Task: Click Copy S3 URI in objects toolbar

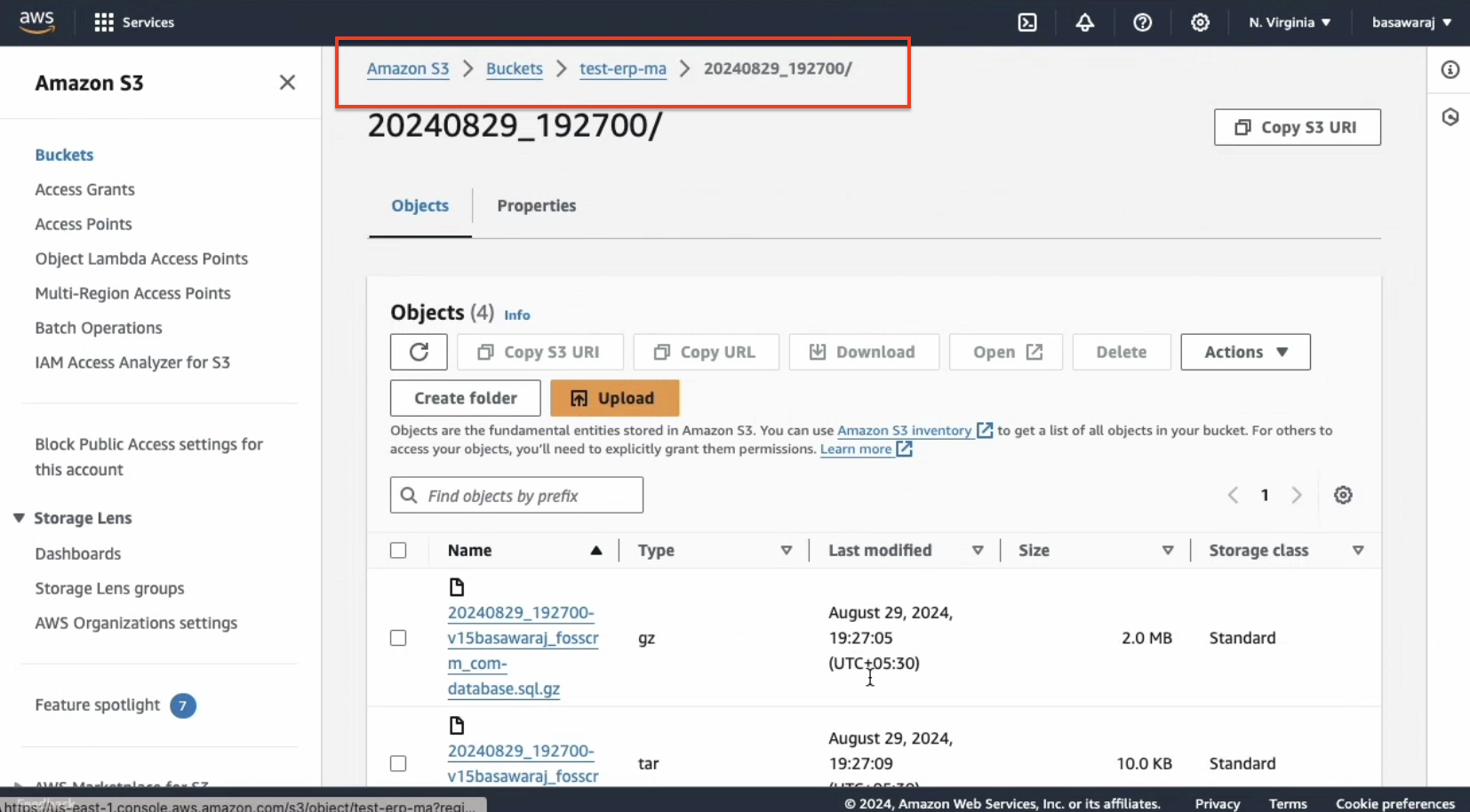Action: 539,352
